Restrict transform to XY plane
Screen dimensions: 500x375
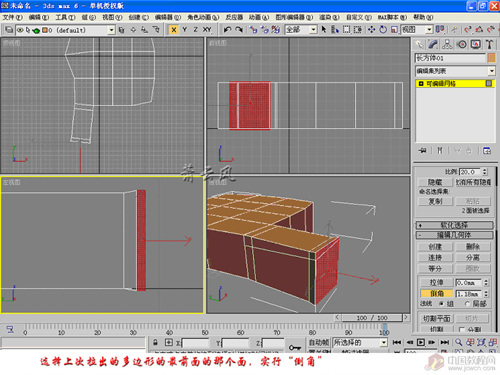click(x=207, y=30)
